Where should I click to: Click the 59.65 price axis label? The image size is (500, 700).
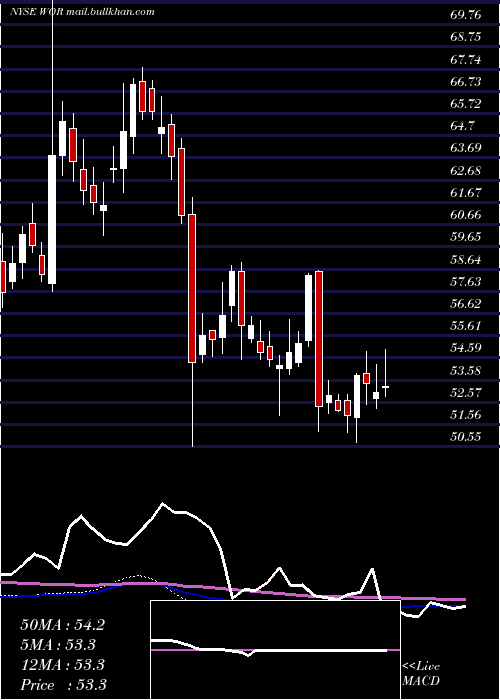pyautogui.click(x=466, y=237)
